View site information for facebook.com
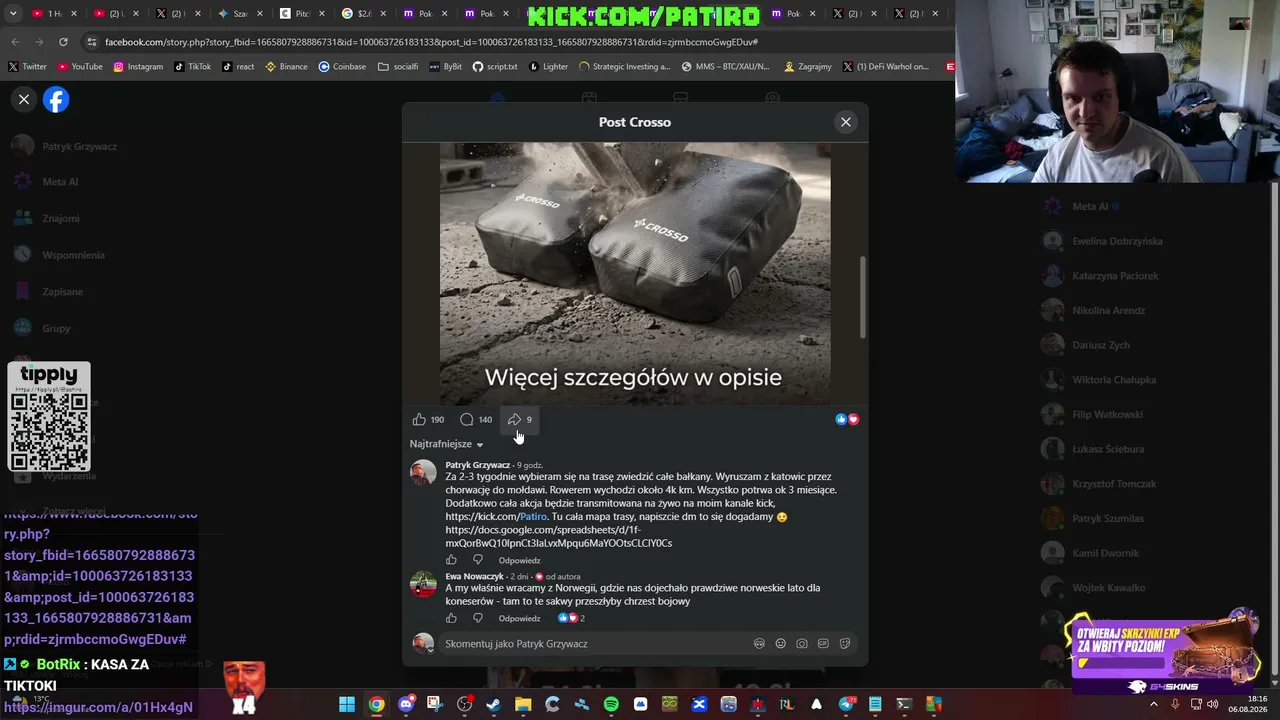 (92, 42)
